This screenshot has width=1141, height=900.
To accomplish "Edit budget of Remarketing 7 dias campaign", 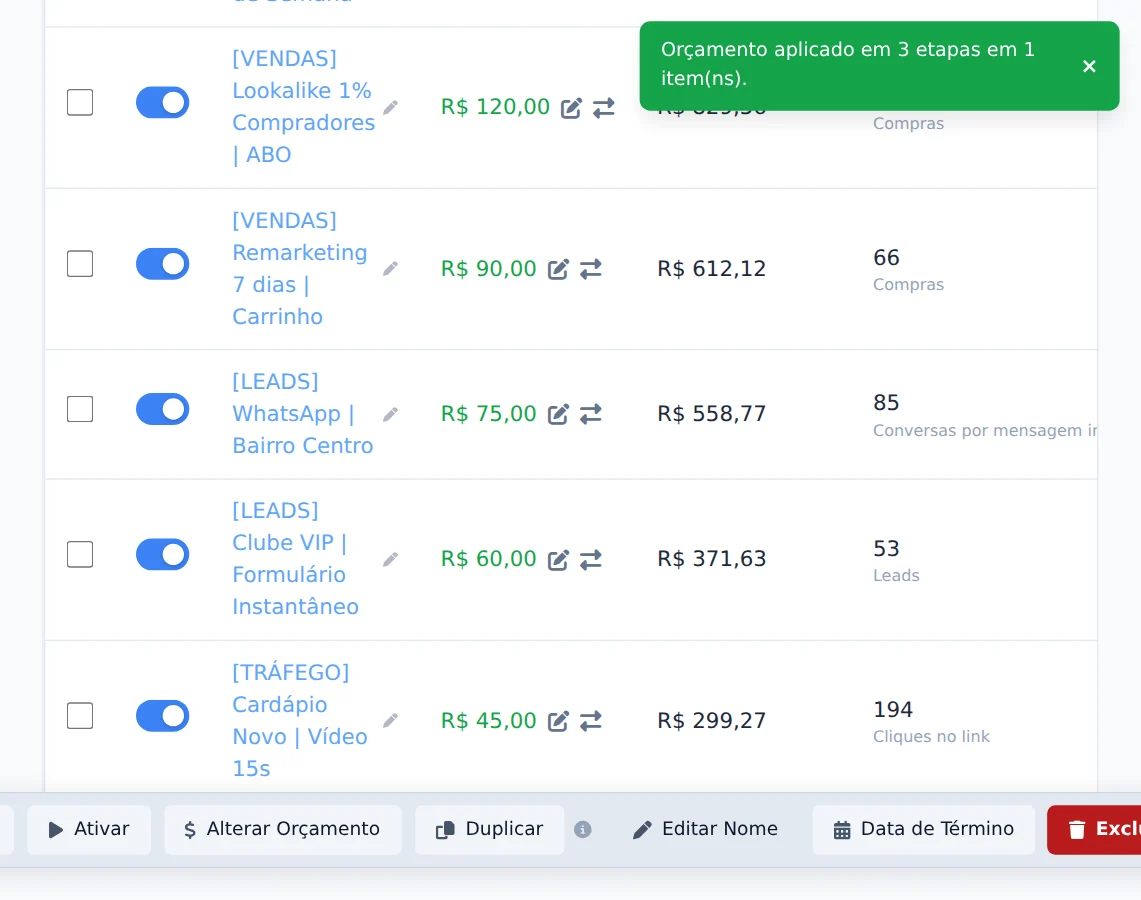I will tap(558, 269).
